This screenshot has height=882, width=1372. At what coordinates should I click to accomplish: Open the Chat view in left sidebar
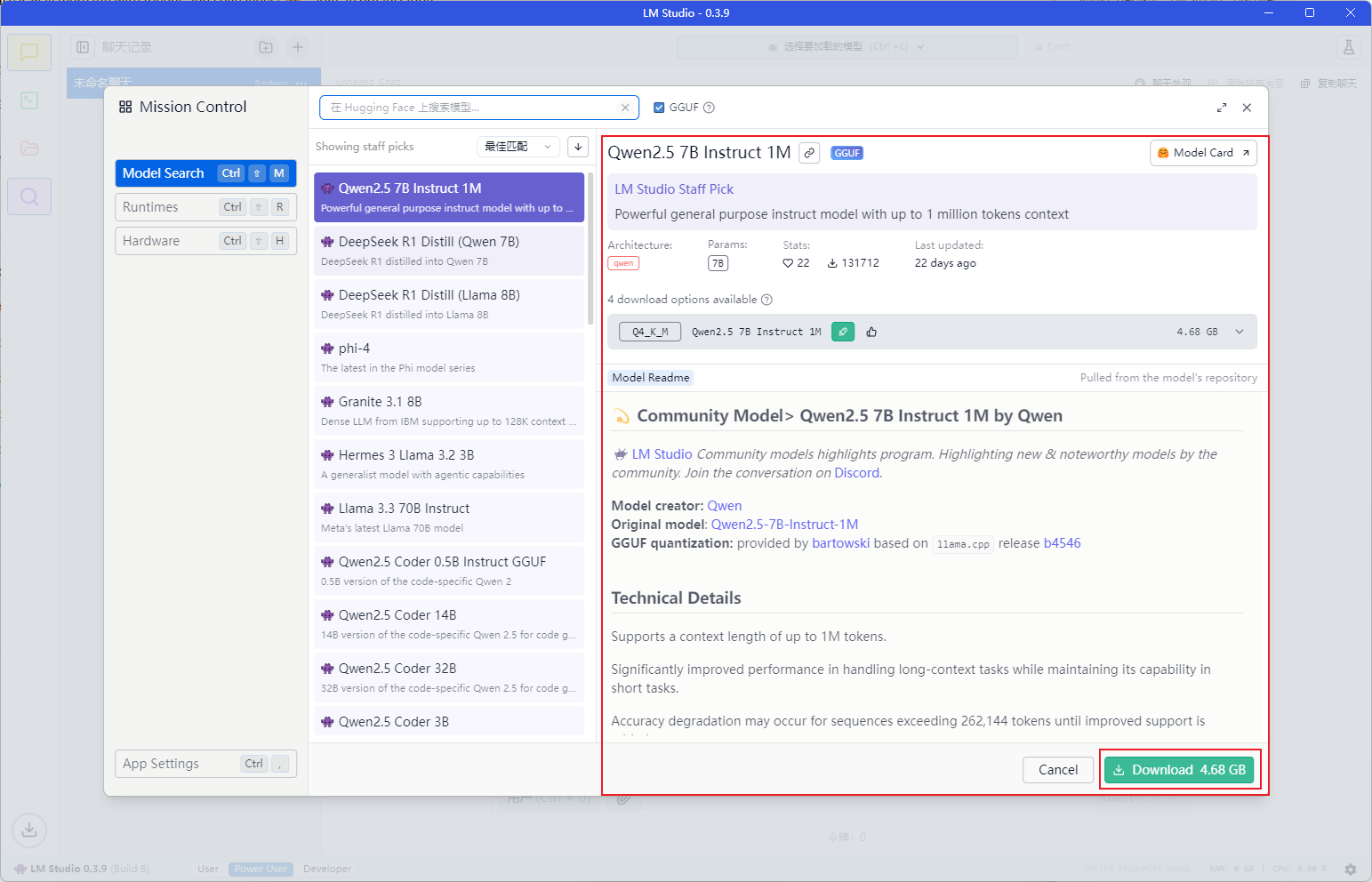[29, 52]
